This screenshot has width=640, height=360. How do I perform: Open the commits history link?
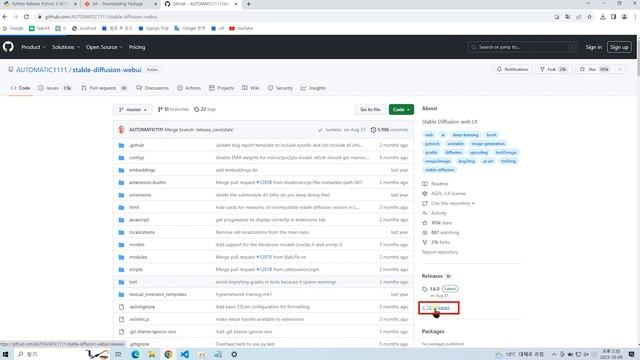(x=389, y=130)
